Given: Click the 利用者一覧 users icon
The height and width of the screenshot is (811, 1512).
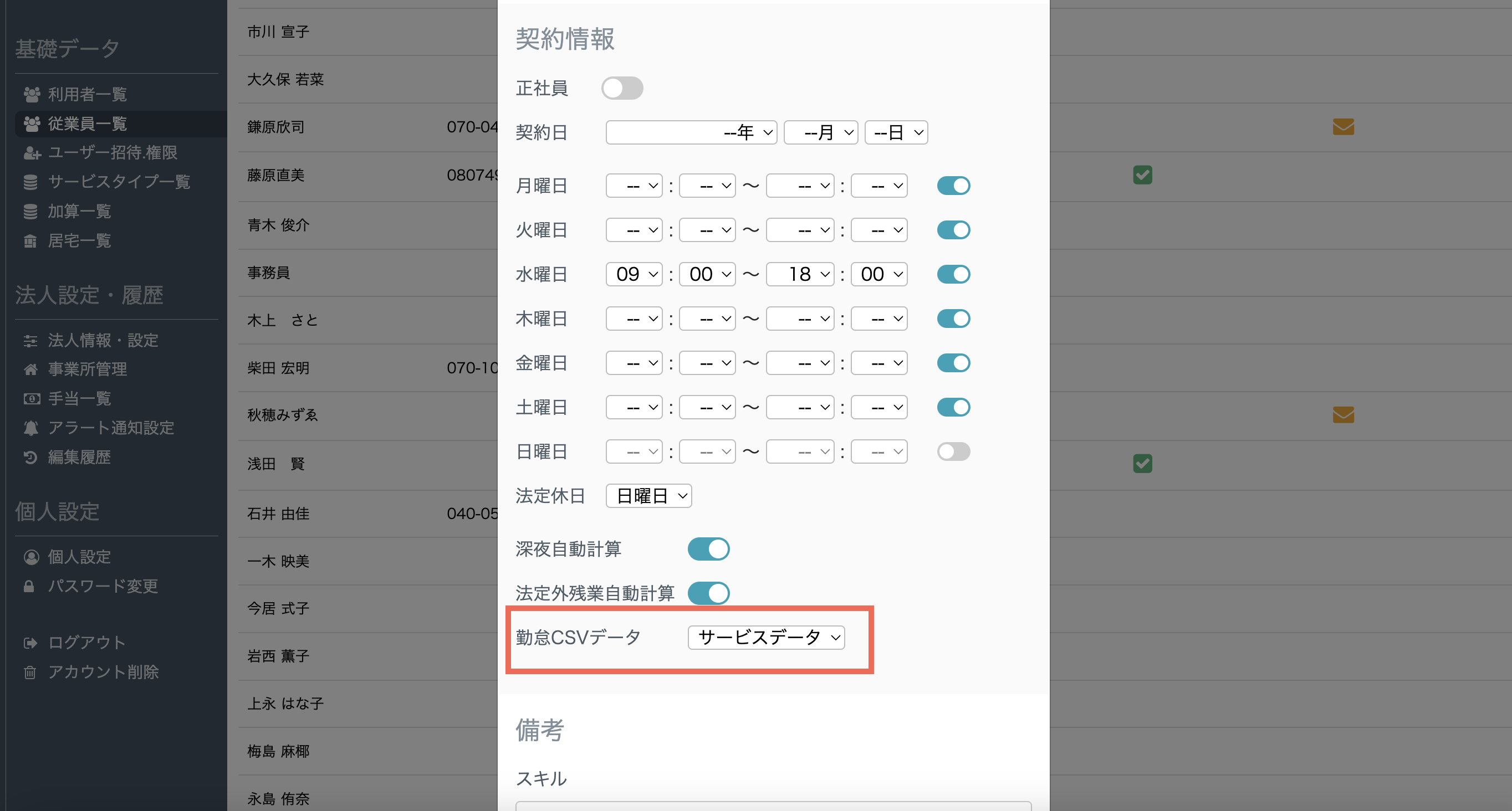Looking at the screenshot, I should pos(31,94).
